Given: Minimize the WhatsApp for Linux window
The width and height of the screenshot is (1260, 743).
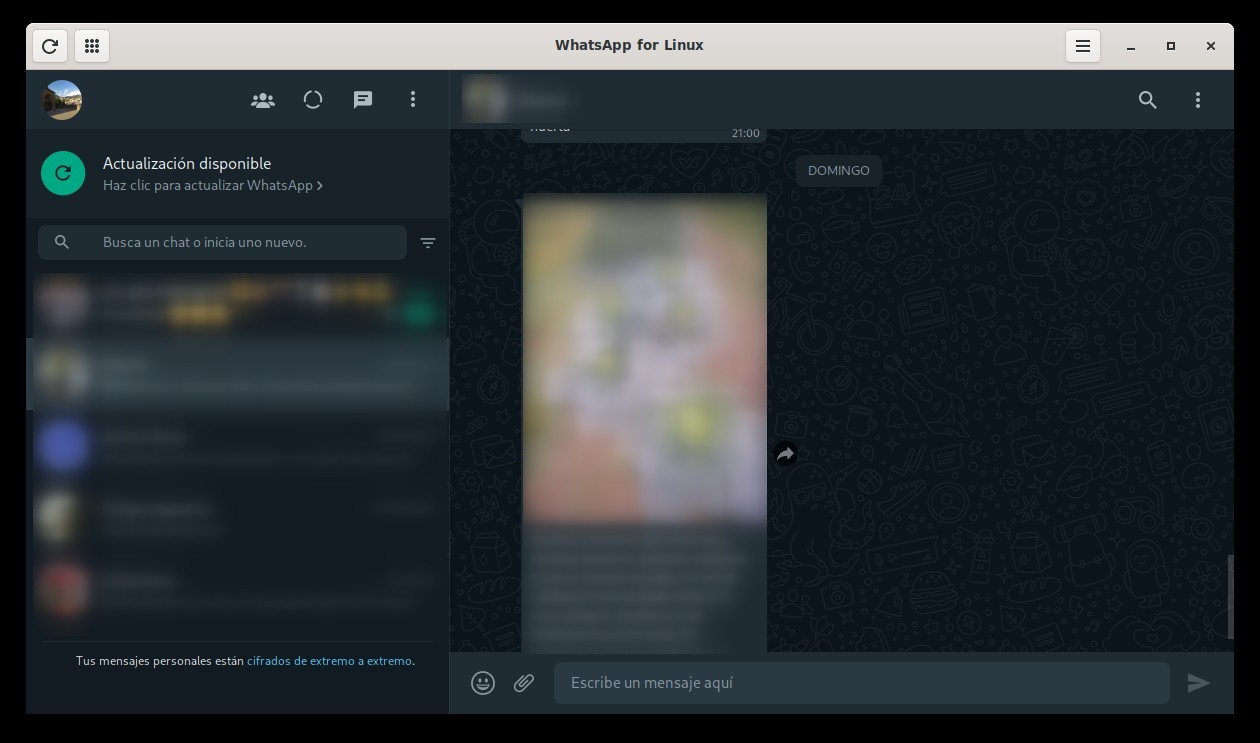Looking at the screenshot, I should (1131, 46).
